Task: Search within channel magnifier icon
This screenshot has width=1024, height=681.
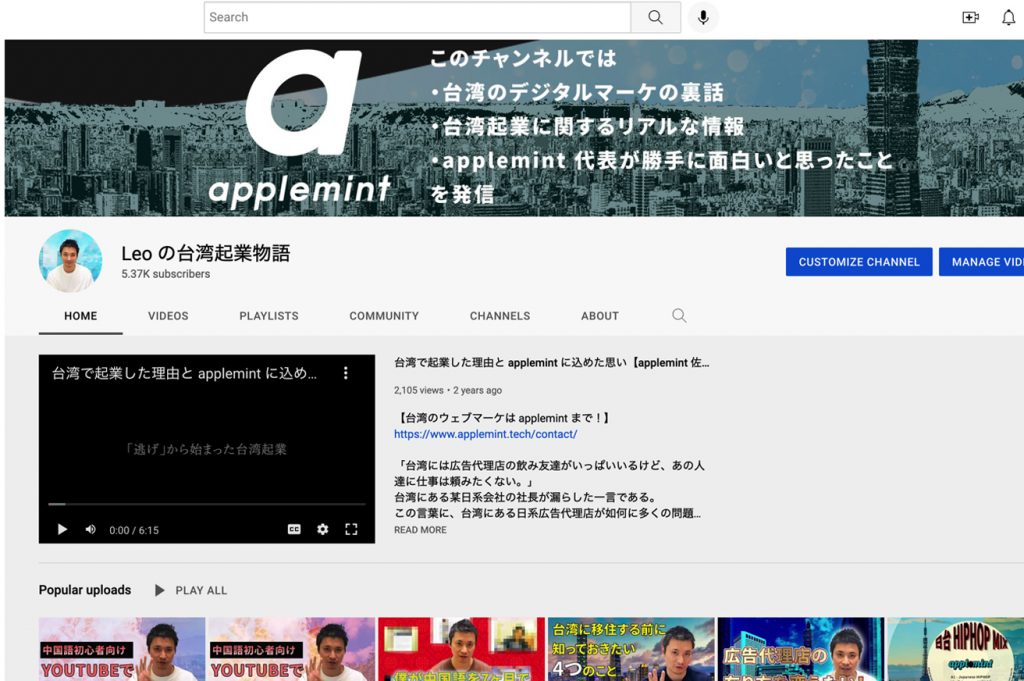Action: tap(679, 316)
